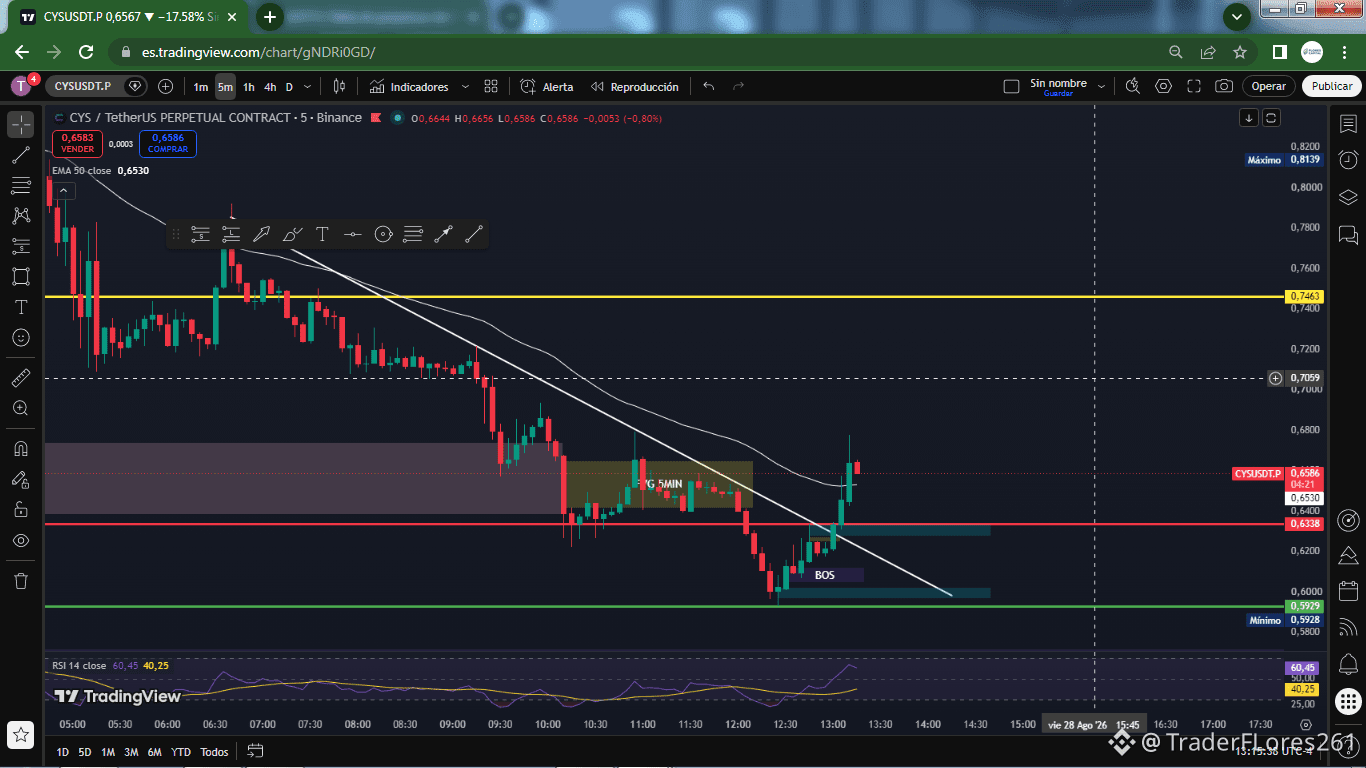Screen dimensions: 1366x768
Task: Open a new browser tab
Action: pyautogui.click(x=270, y=17)
